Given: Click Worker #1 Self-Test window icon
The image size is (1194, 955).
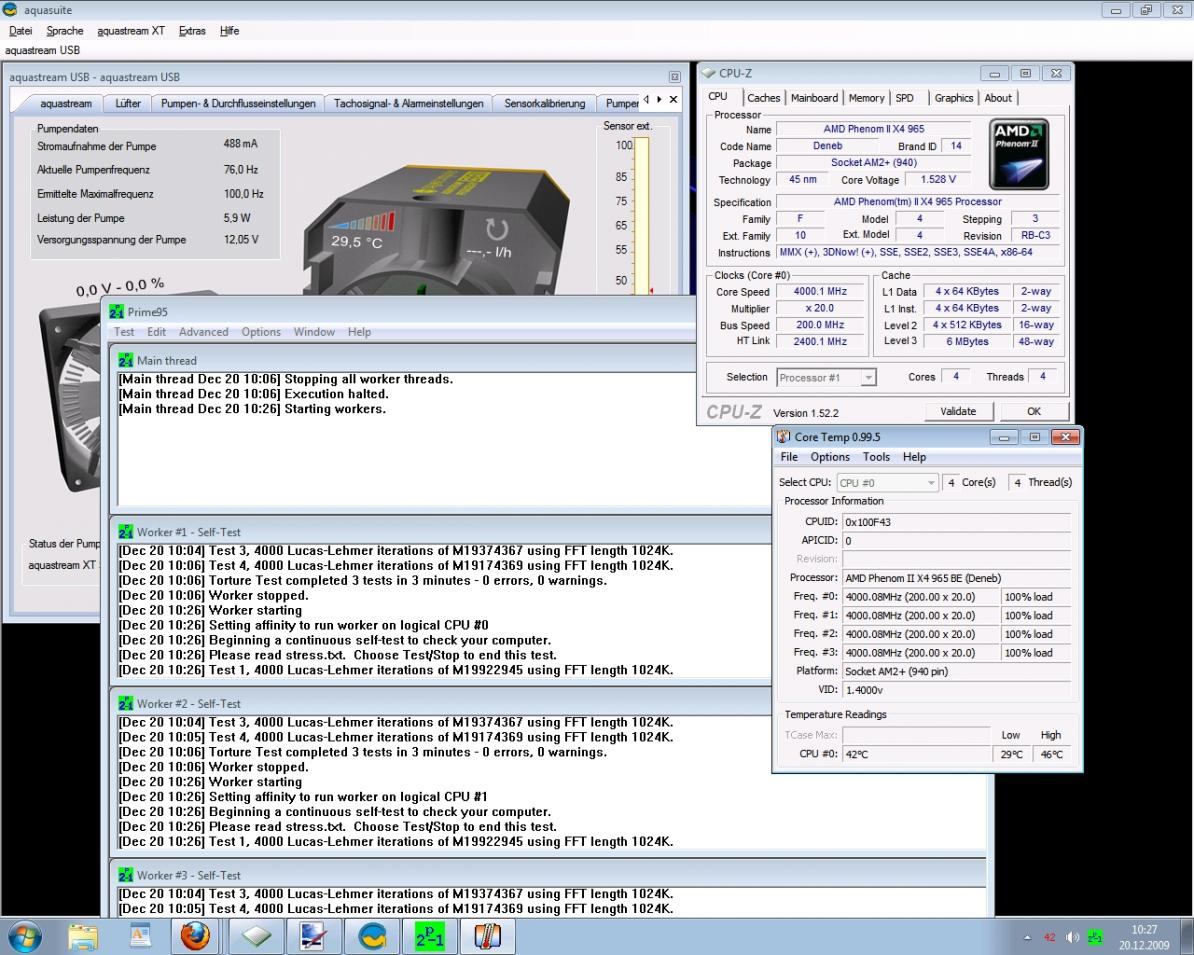Looking at the screenshot, I should 126,532.
